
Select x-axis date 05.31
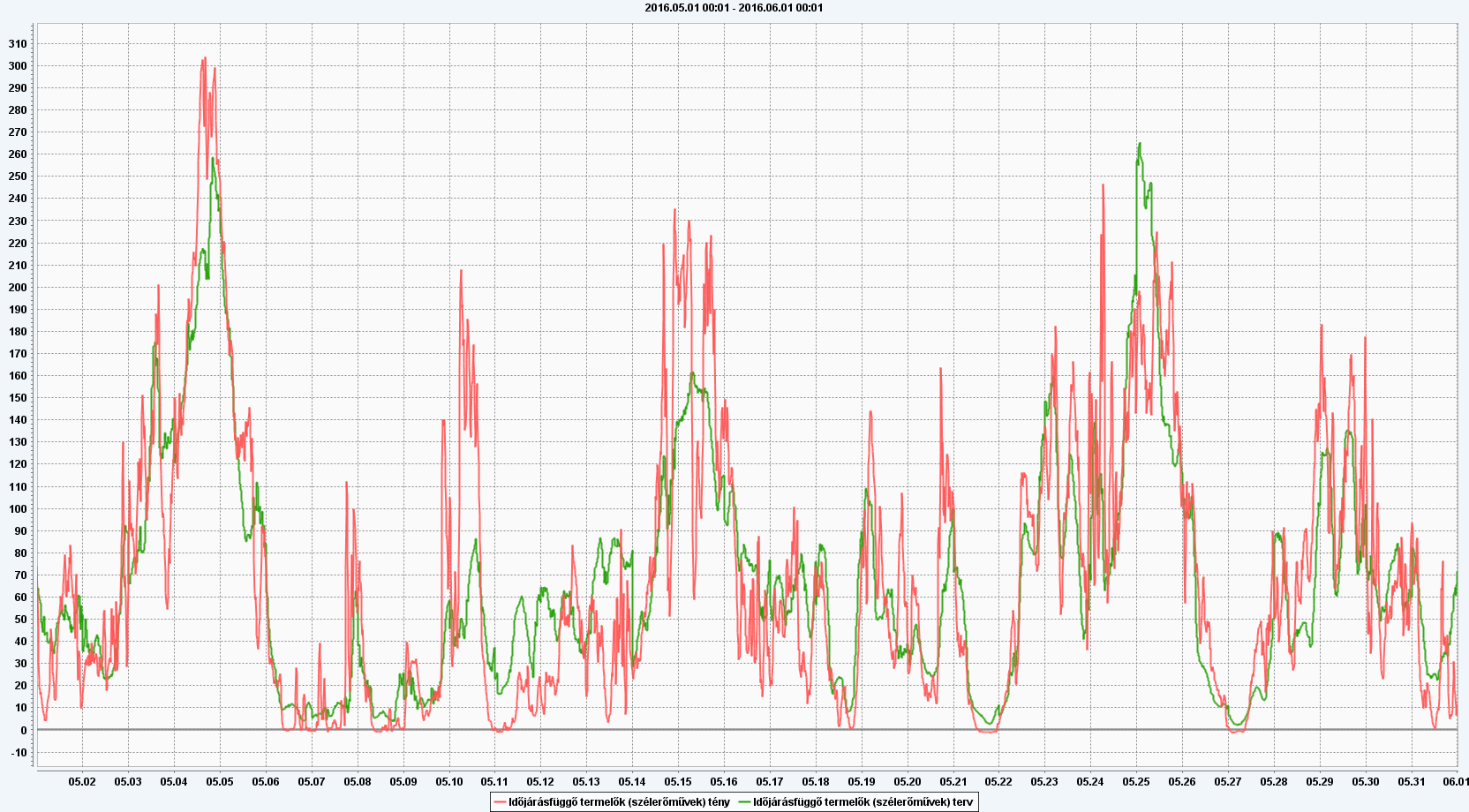click(x=1412, y=782)
